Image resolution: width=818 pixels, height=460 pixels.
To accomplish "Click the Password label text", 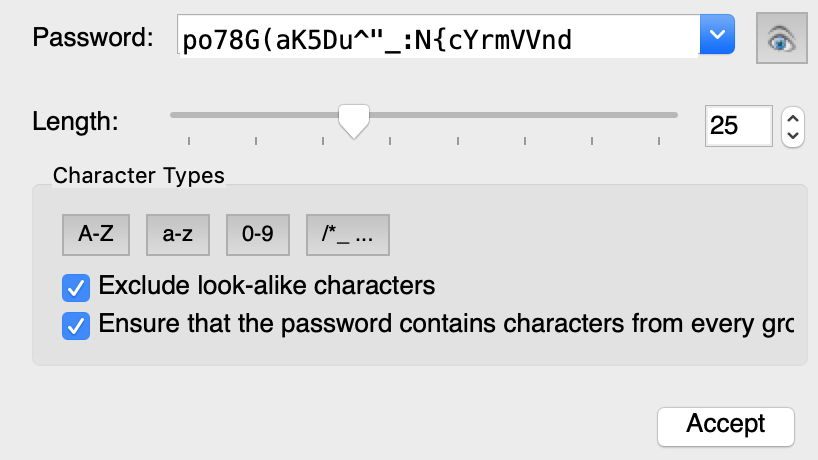I will click(92, 38).
